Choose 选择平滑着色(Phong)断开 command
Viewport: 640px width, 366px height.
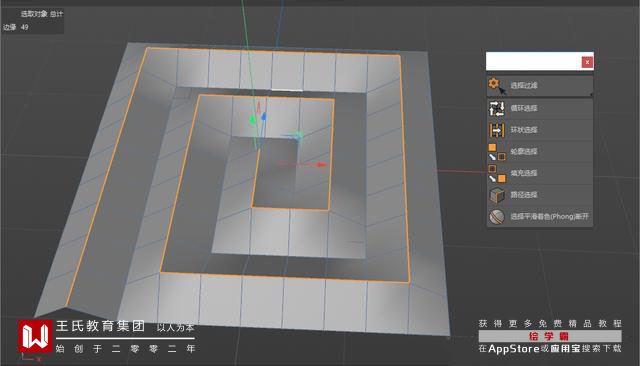[539, 217]
